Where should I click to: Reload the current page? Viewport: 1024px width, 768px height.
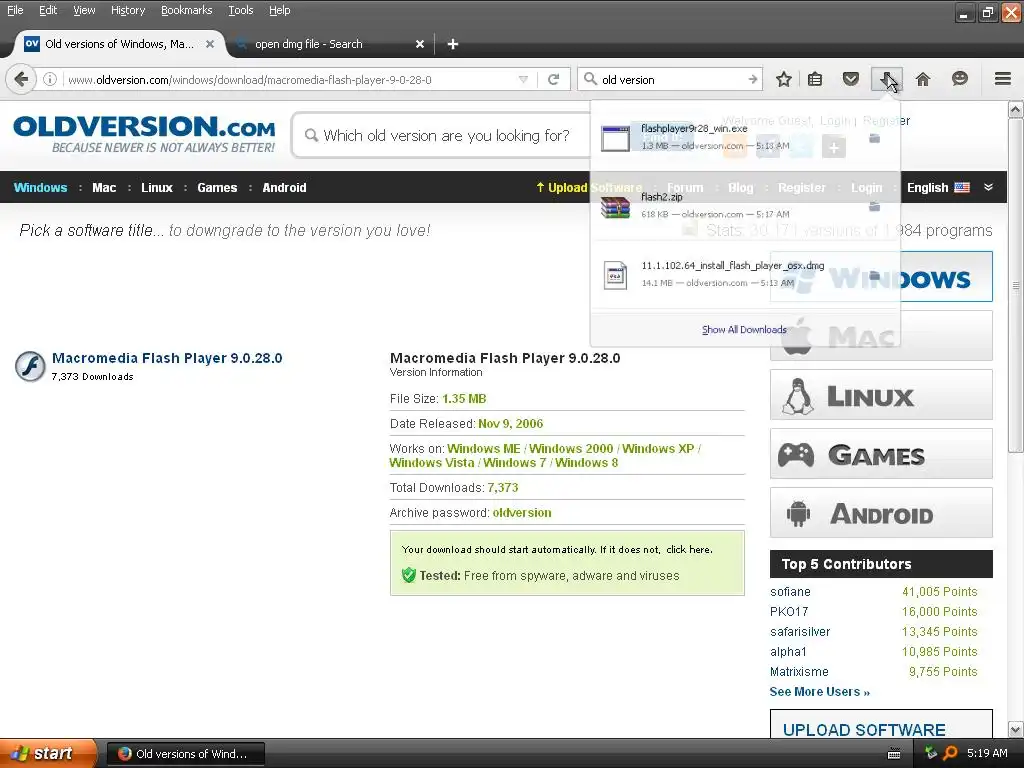coord(553,80)
